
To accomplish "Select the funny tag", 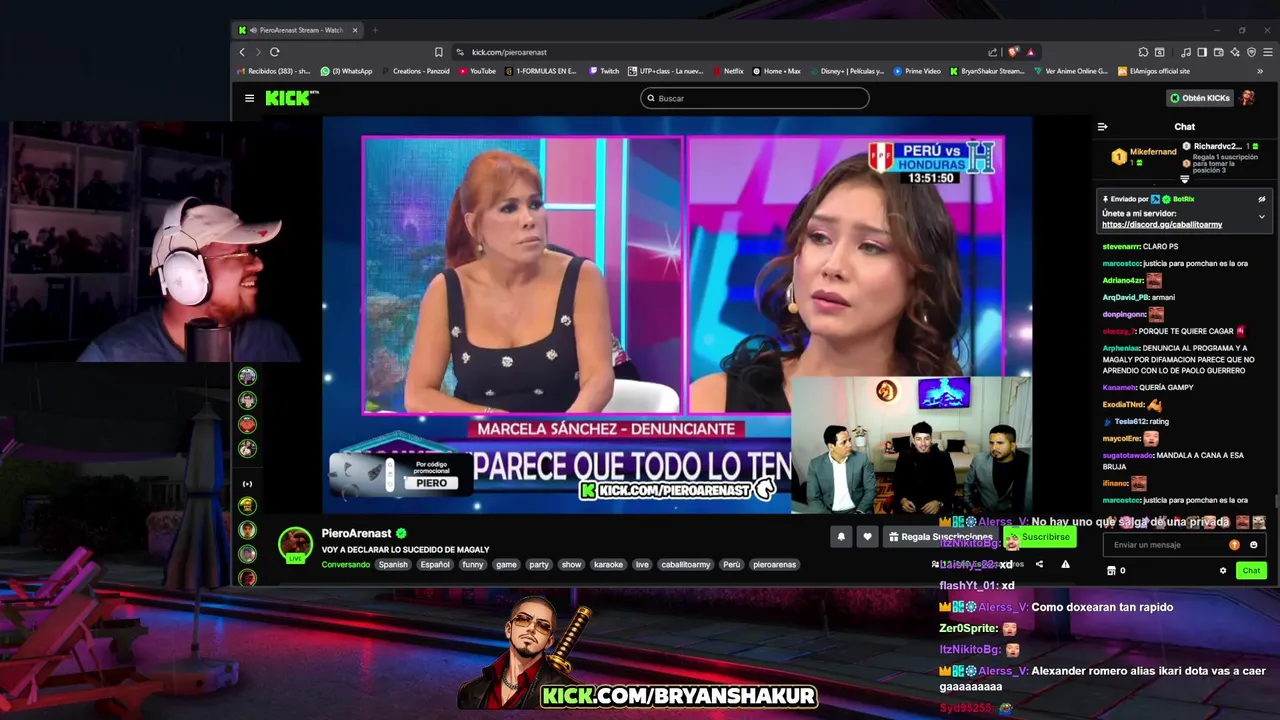I will (x=473, y=565).
